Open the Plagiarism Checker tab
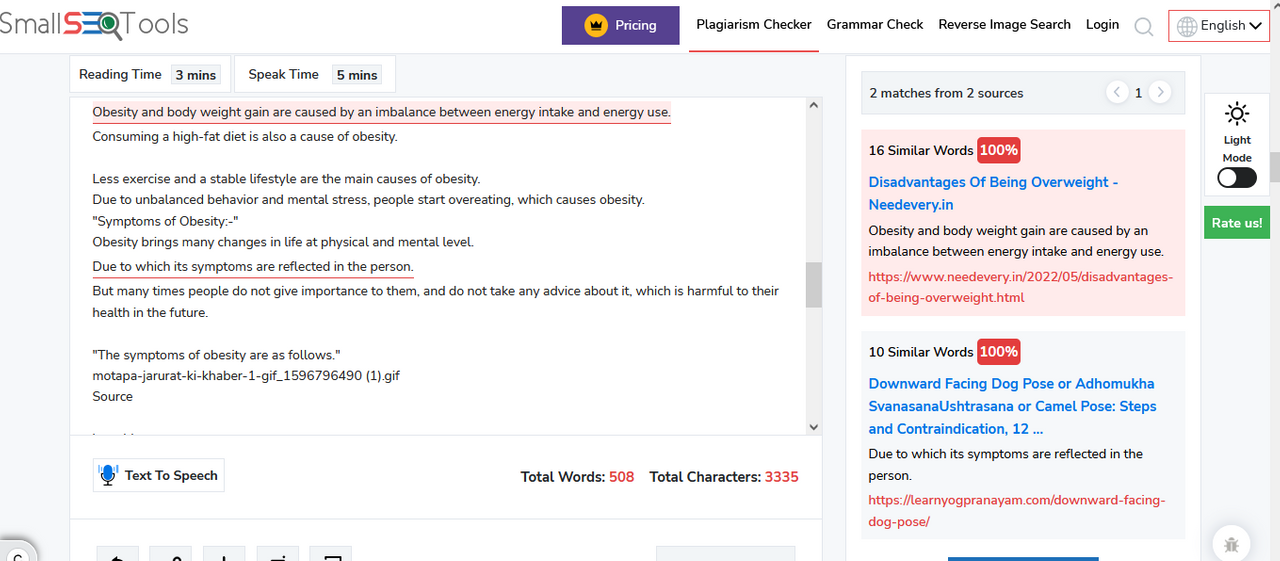Image resolution: width=1280 pixels, height=561 pixels. pyautogui.click(x=754, y=25)
